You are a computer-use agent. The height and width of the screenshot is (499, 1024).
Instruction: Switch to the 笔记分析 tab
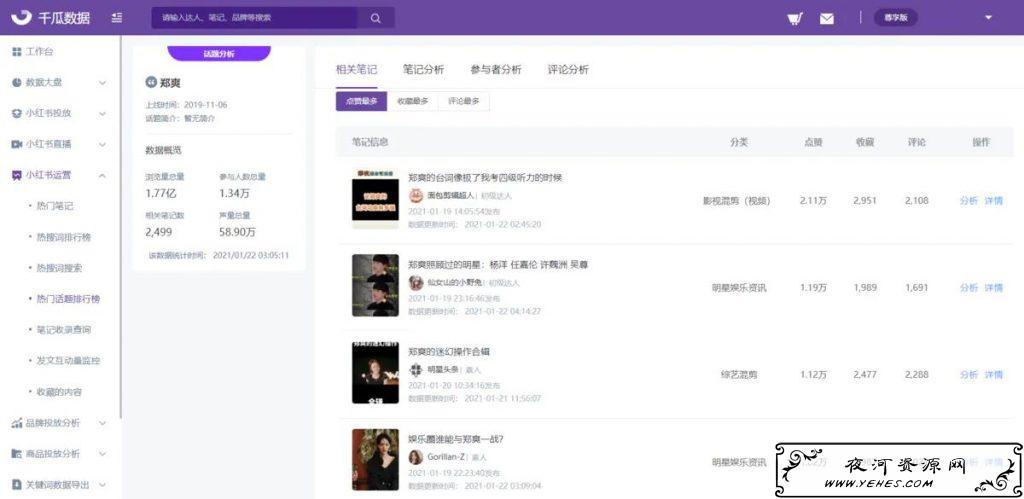[423, 70]
